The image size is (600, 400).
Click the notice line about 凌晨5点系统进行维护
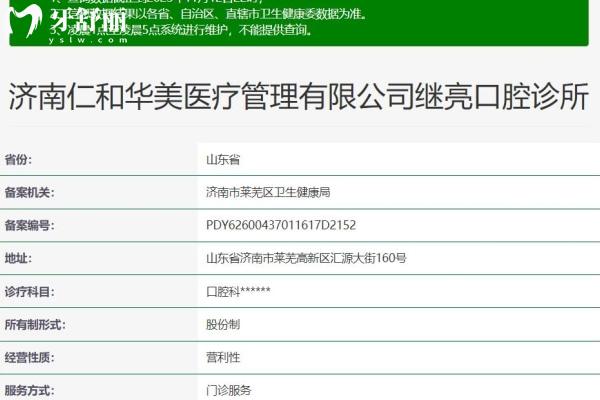(182, 29)
